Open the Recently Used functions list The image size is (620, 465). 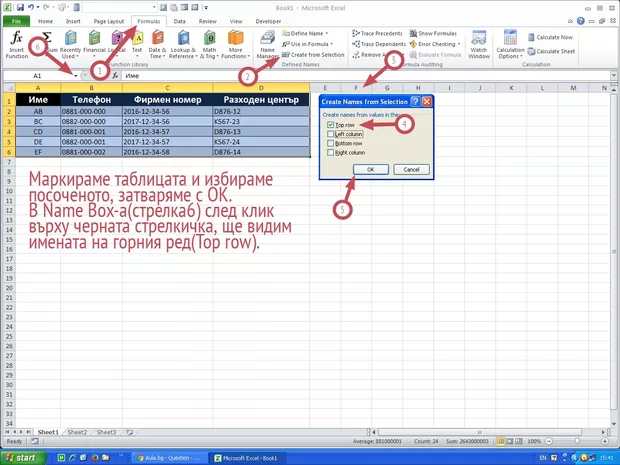pyautogui.click(x=70, y=44)
